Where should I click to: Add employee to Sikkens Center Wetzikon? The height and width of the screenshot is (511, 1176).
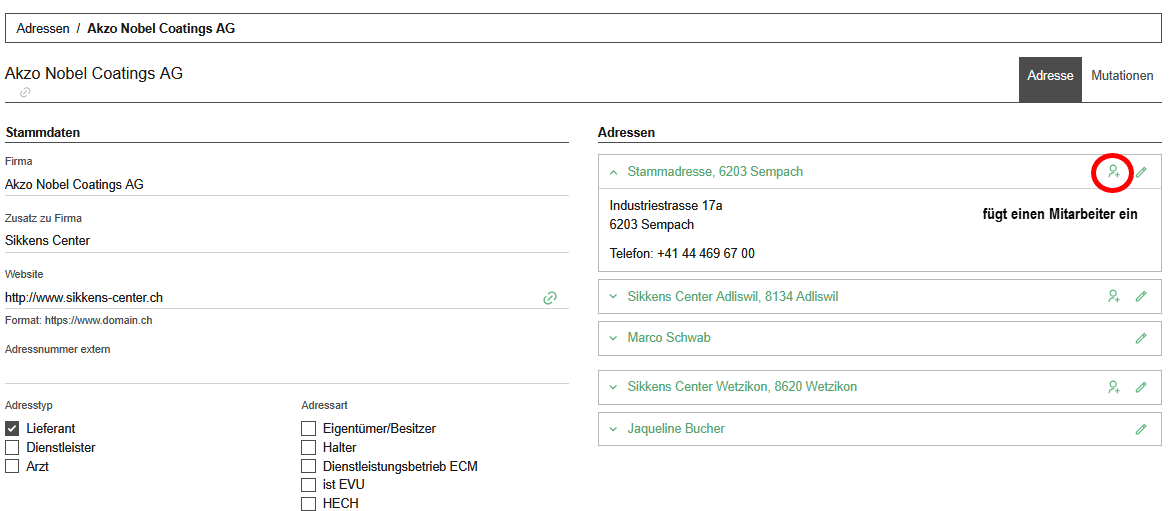[1113, 387]
